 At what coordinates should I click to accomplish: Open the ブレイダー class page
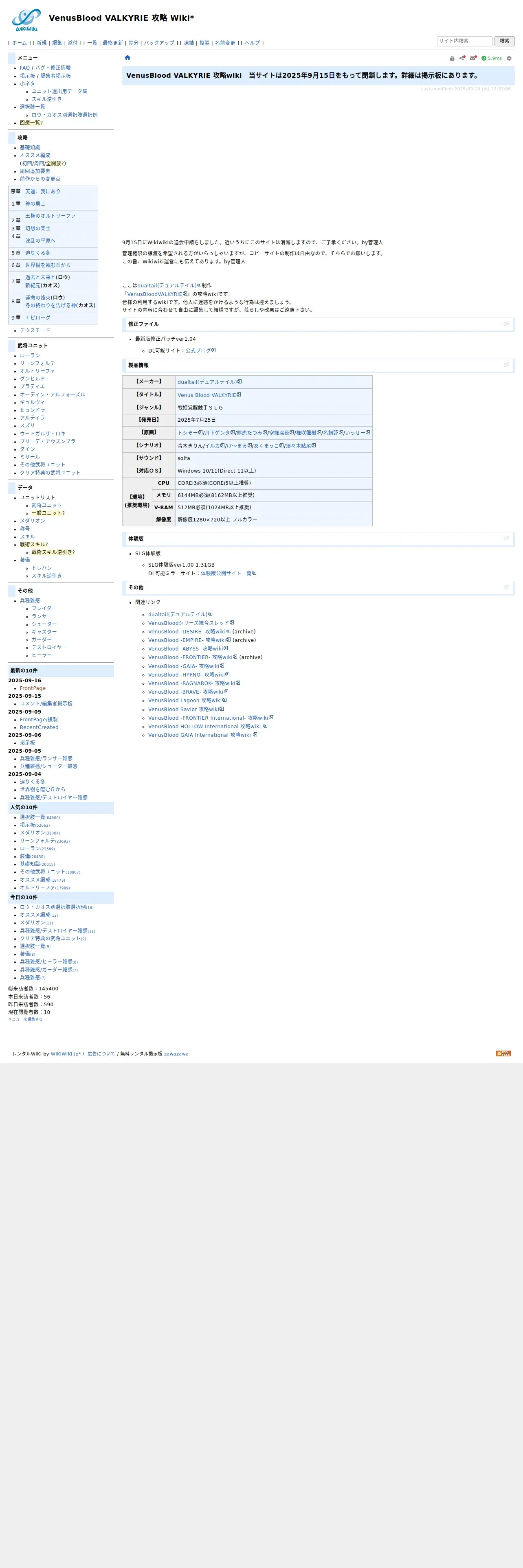(44, 608)
